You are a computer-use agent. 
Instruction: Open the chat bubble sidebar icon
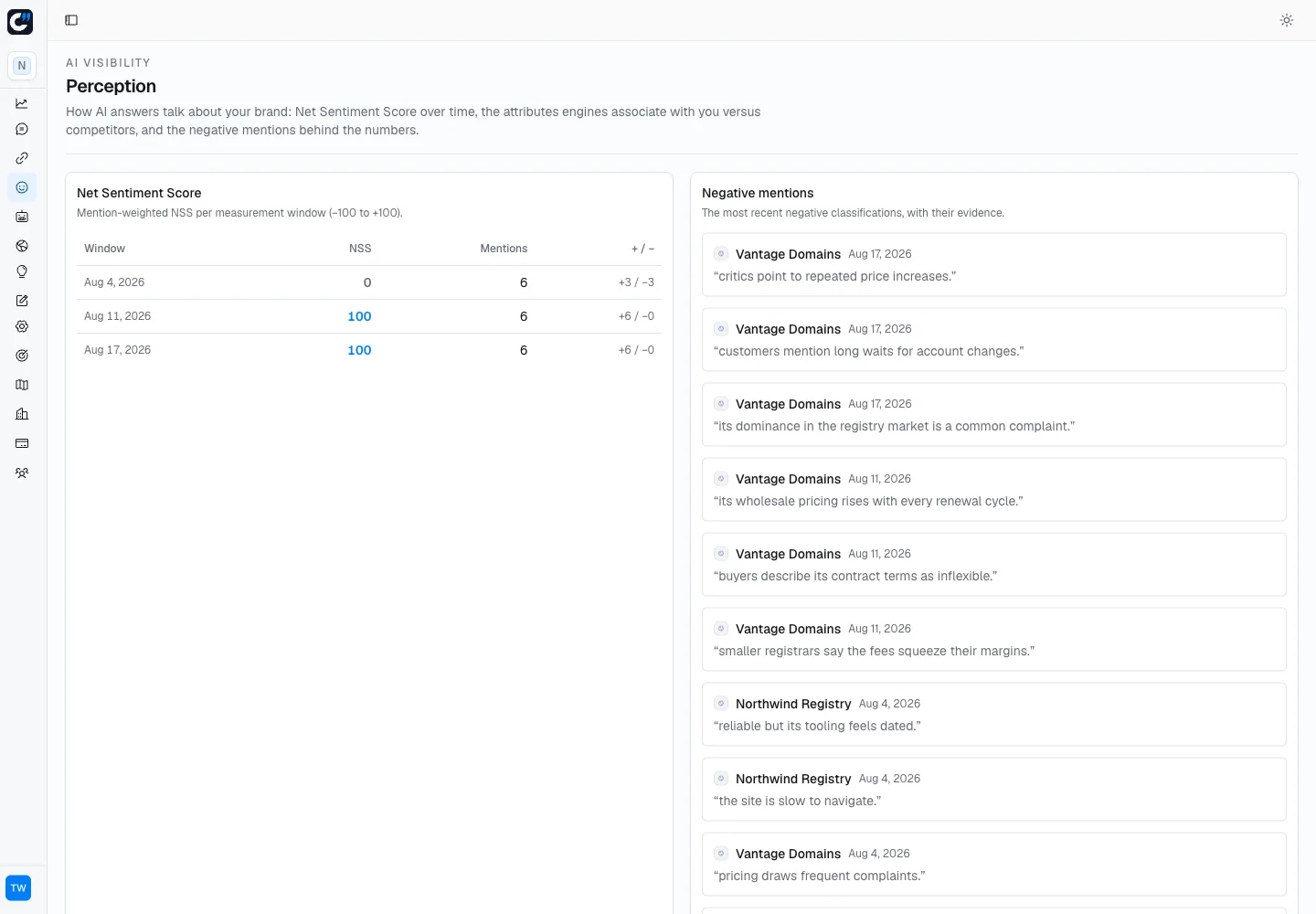(x=22, y=129)
